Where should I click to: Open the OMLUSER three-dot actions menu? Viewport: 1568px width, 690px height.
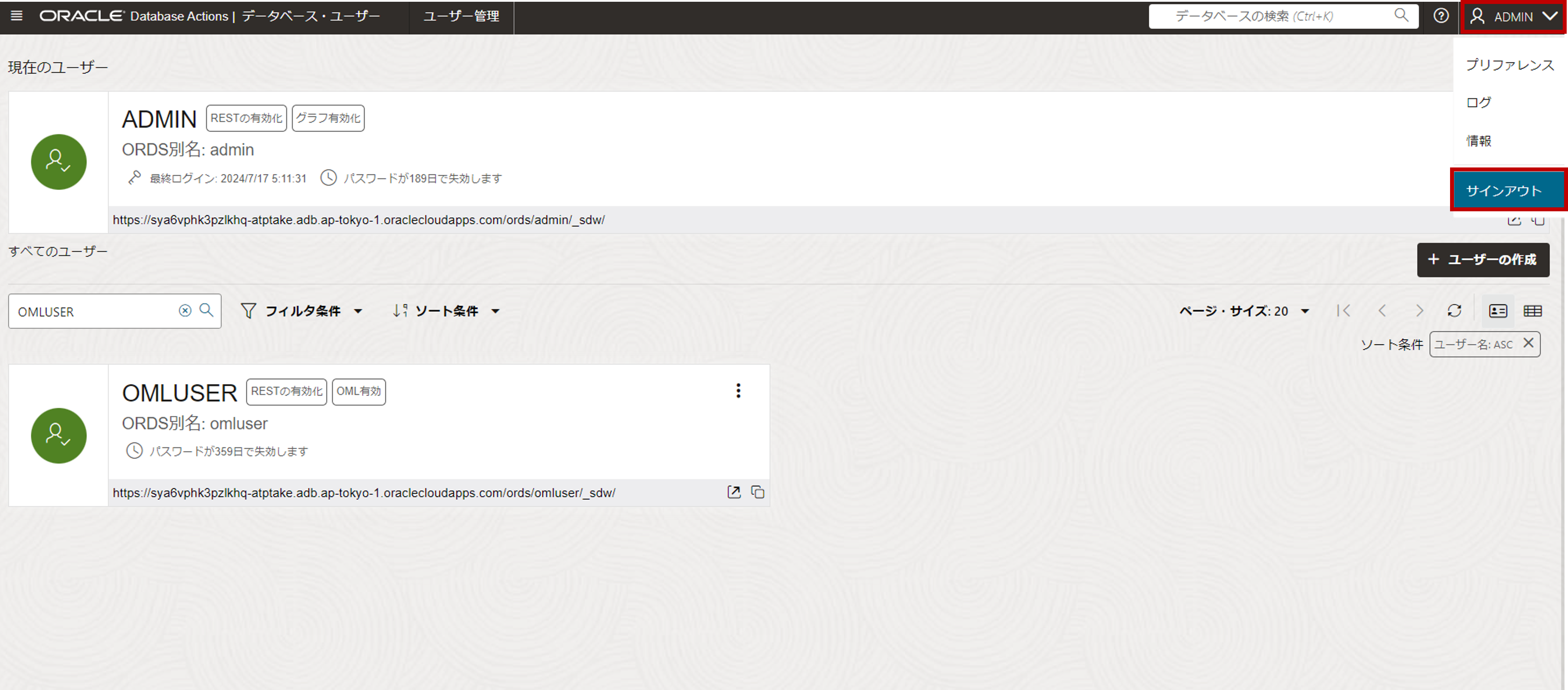pos(738,391)
